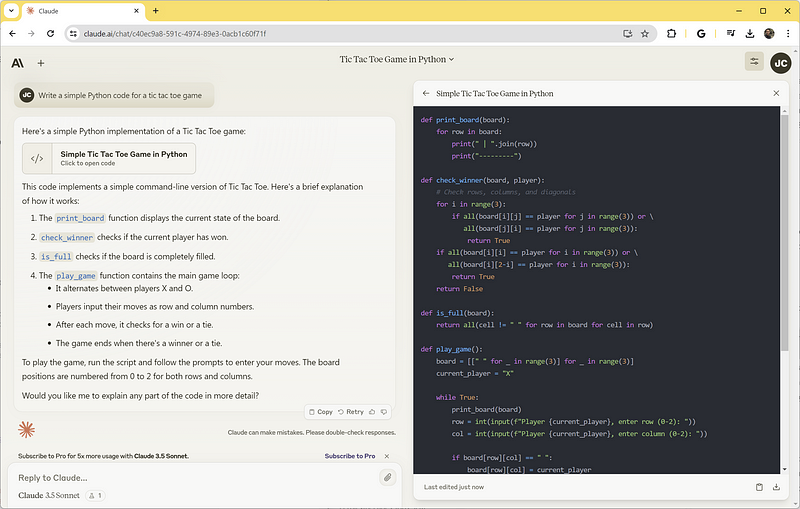Screen dimensions: 800x509
Task: Open Claude 3.5 Sonnet model selector
Action: [x=49, y=496]
